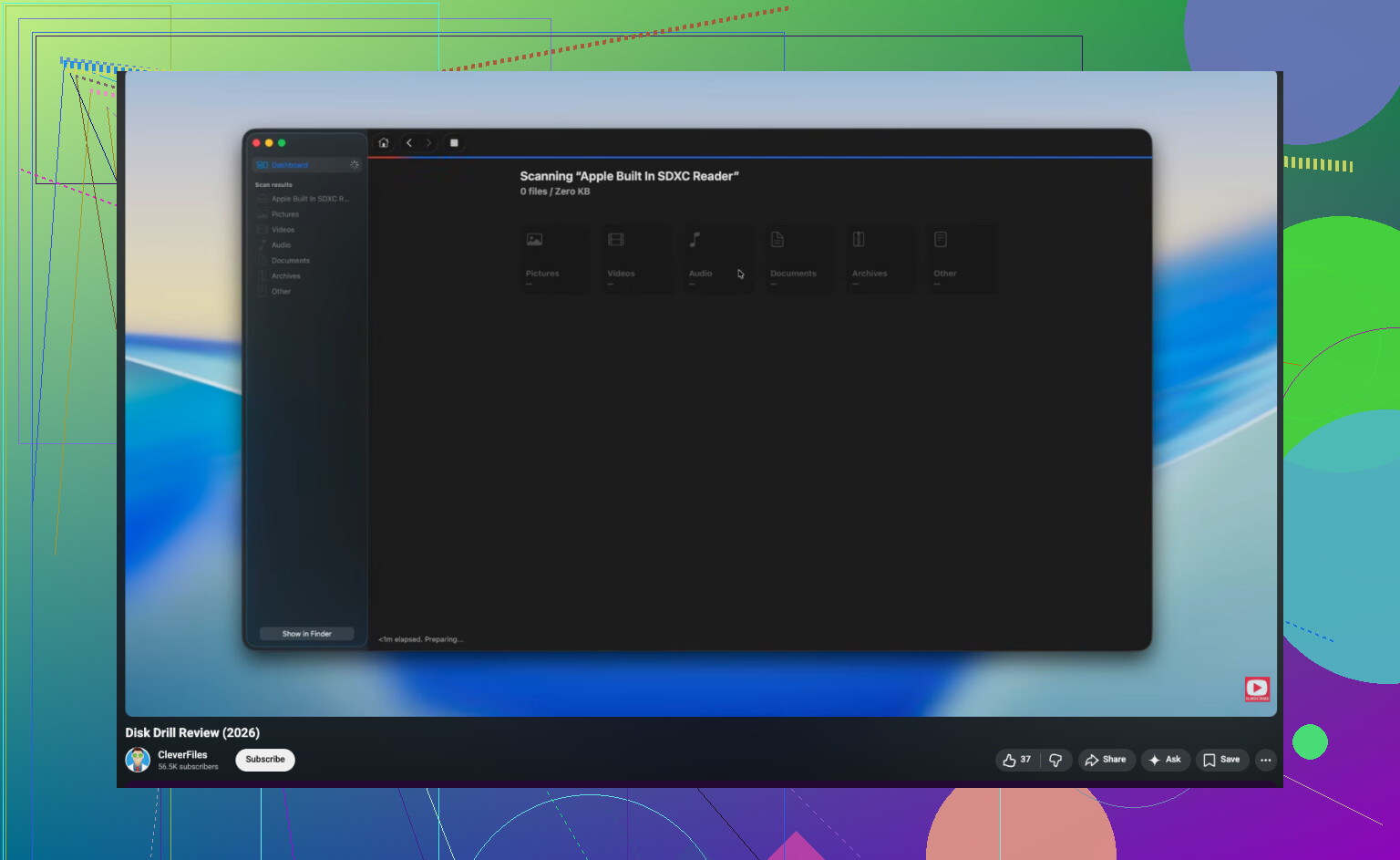Viewport: 1400px width, 860px height.
Task: Click the green zoom button of Disk Drill
Action: tap(282, 143)
